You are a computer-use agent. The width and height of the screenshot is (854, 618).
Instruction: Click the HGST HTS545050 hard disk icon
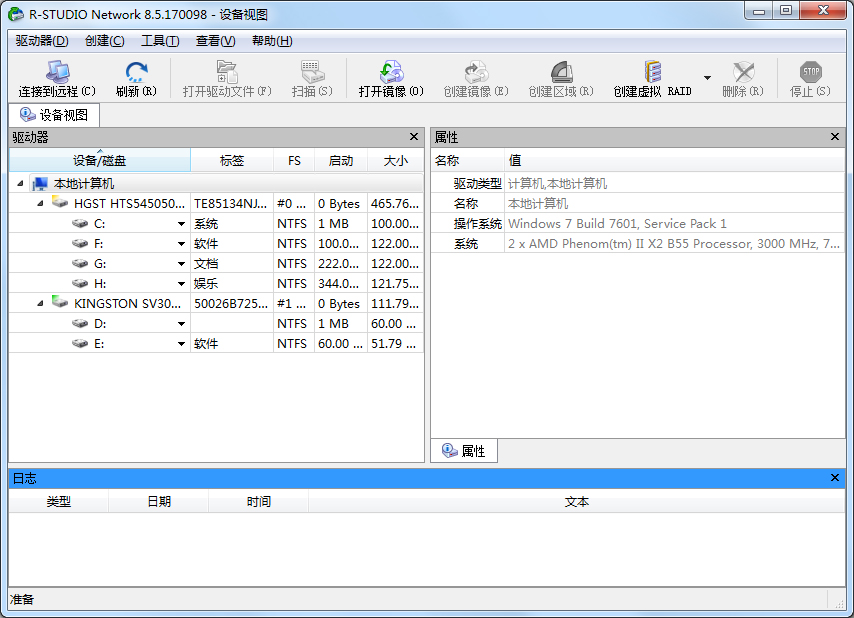tap(60, 202)
